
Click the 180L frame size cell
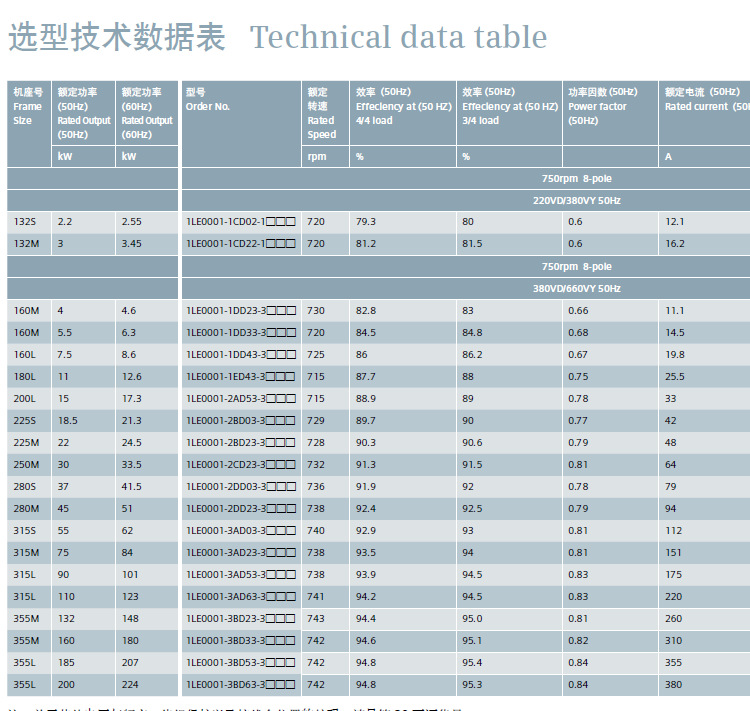[x=29, y=377]
